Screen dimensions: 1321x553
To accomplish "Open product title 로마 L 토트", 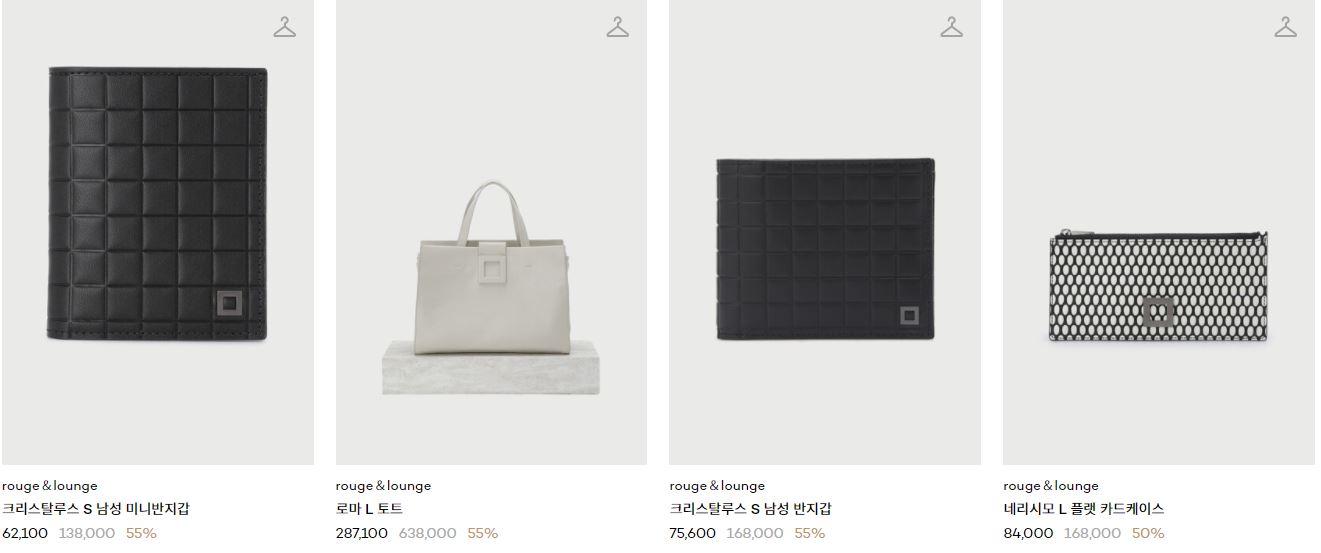I will (369, 509).
